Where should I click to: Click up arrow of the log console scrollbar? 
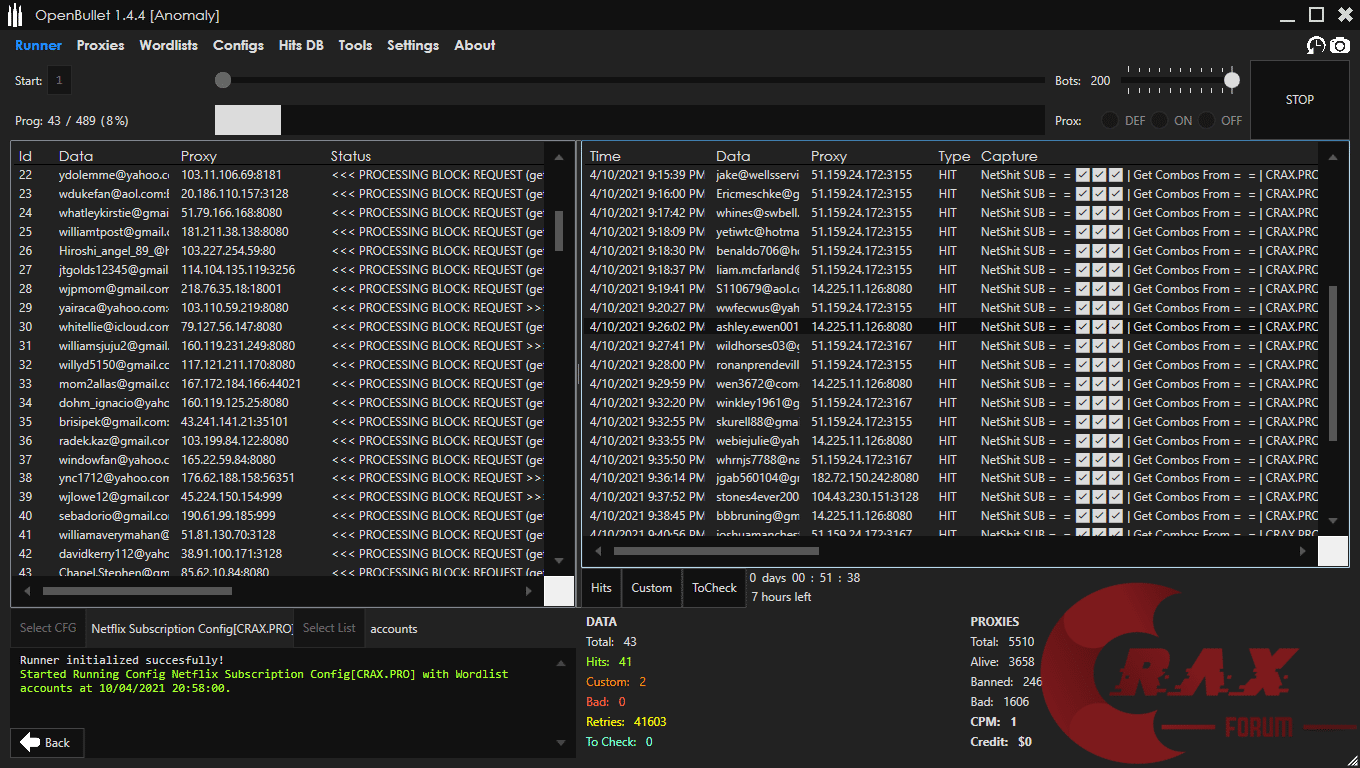tap(559, 661)
